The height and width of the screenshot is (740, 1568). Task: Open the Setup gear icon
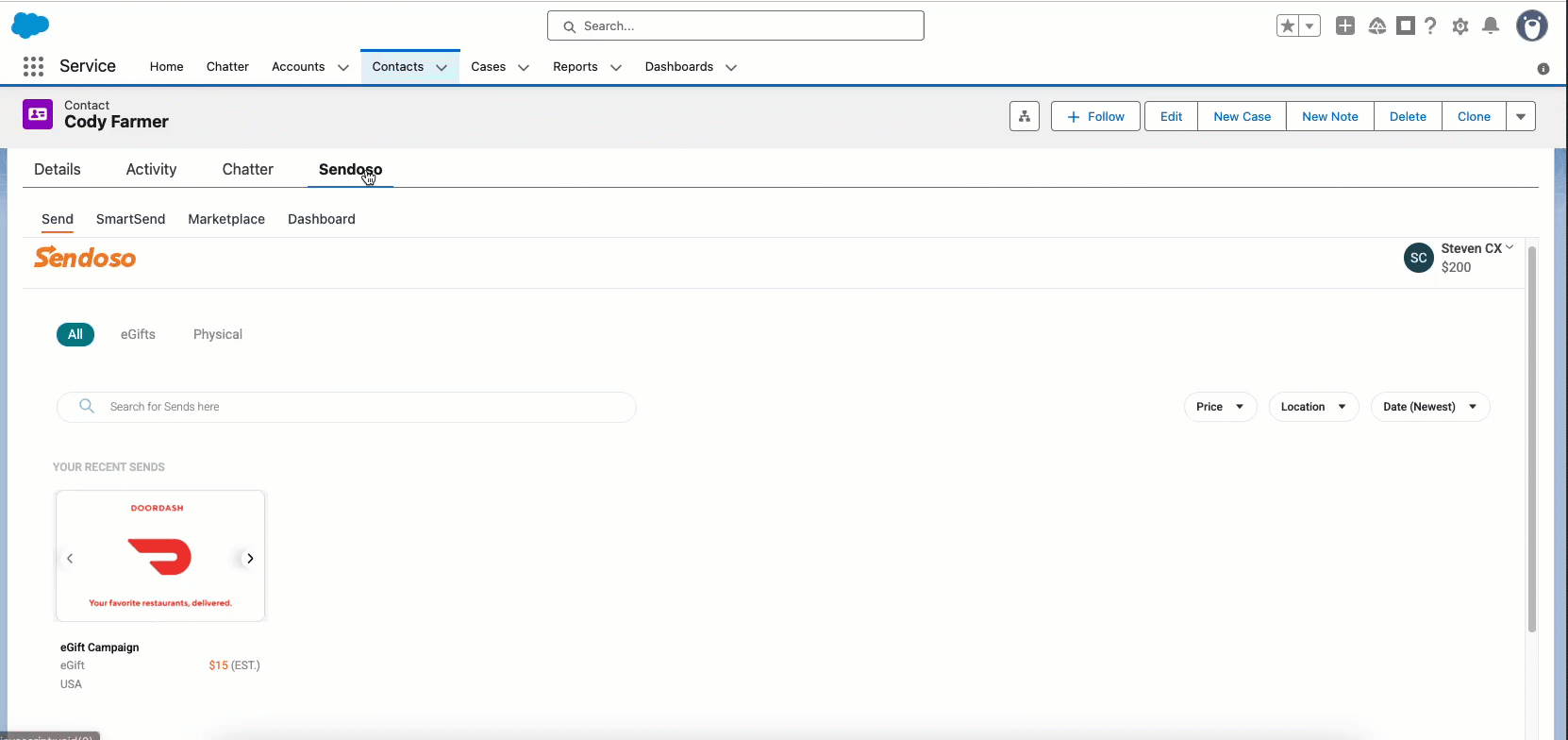pyautogui.click(x=1460, y=26)
